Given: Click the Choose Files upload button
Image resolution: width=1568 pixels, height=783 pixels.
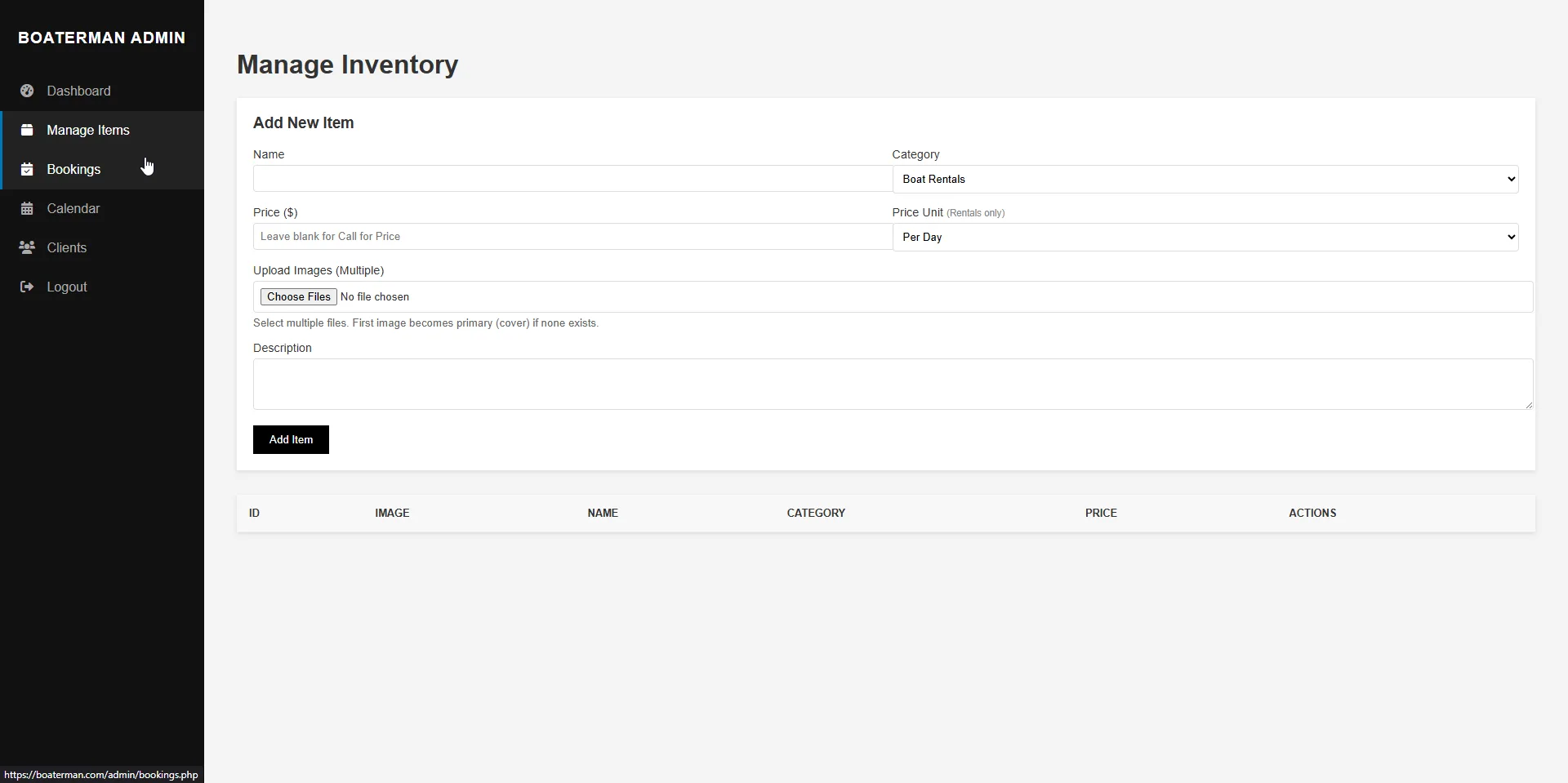Looking at the screenshot, I should pyautogui.click(x=298, y=296).
